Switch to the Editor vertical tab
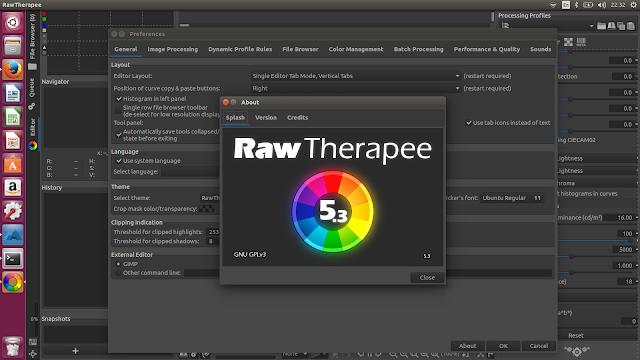This screenshot has height=360, width=640. point(33,127)
